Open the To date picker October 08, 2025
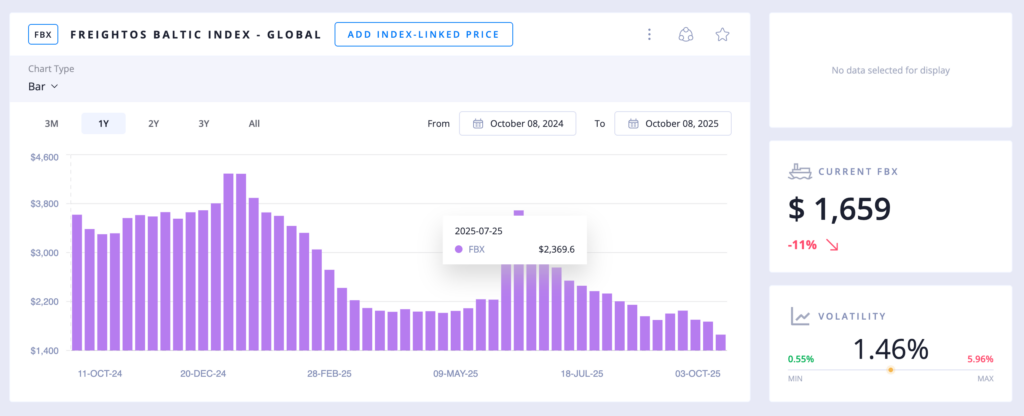Viewport: 1024px width, 416px height. pyautogui.click(x=673, y=124)
